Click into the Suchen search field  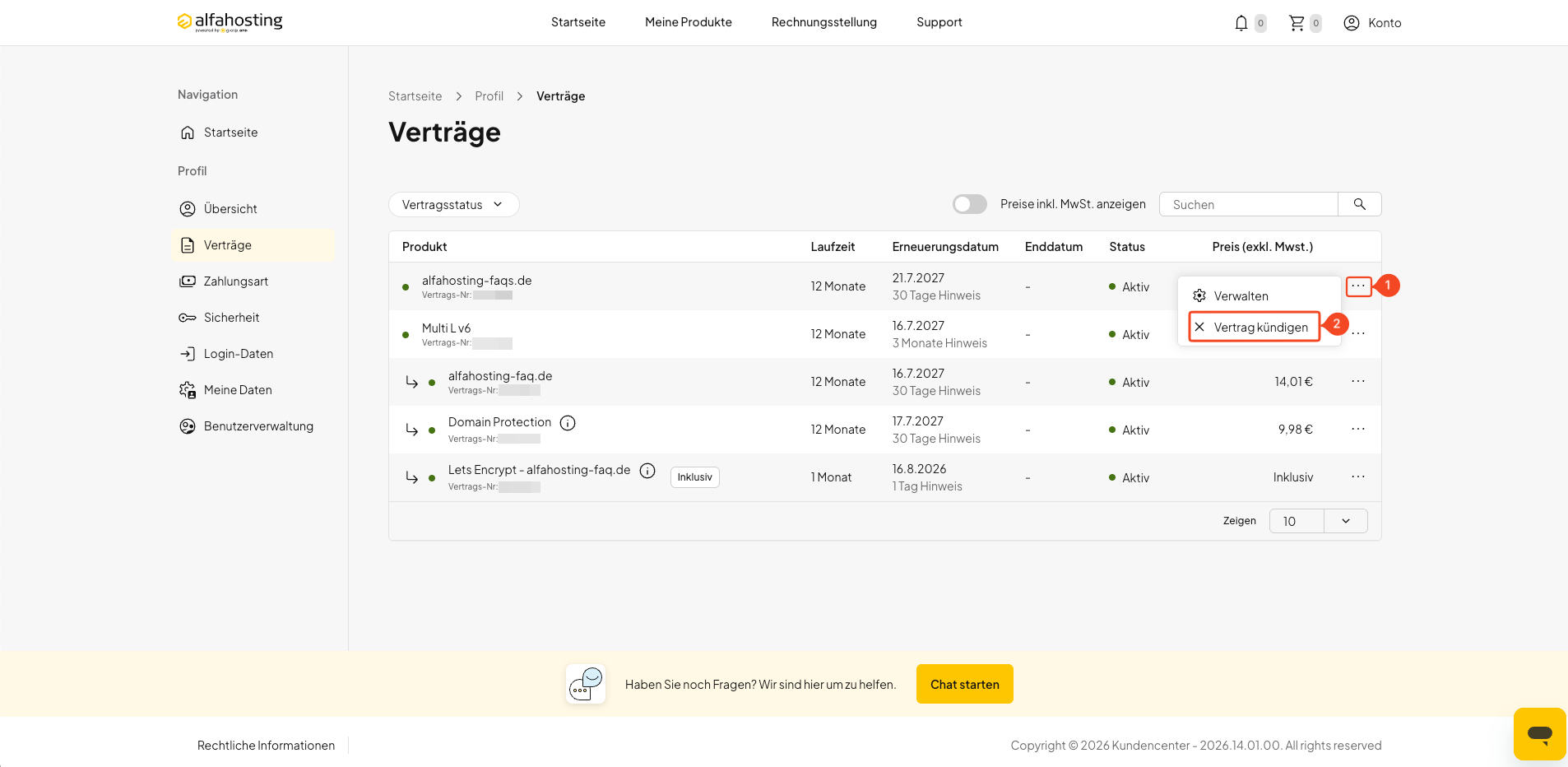1249,204
